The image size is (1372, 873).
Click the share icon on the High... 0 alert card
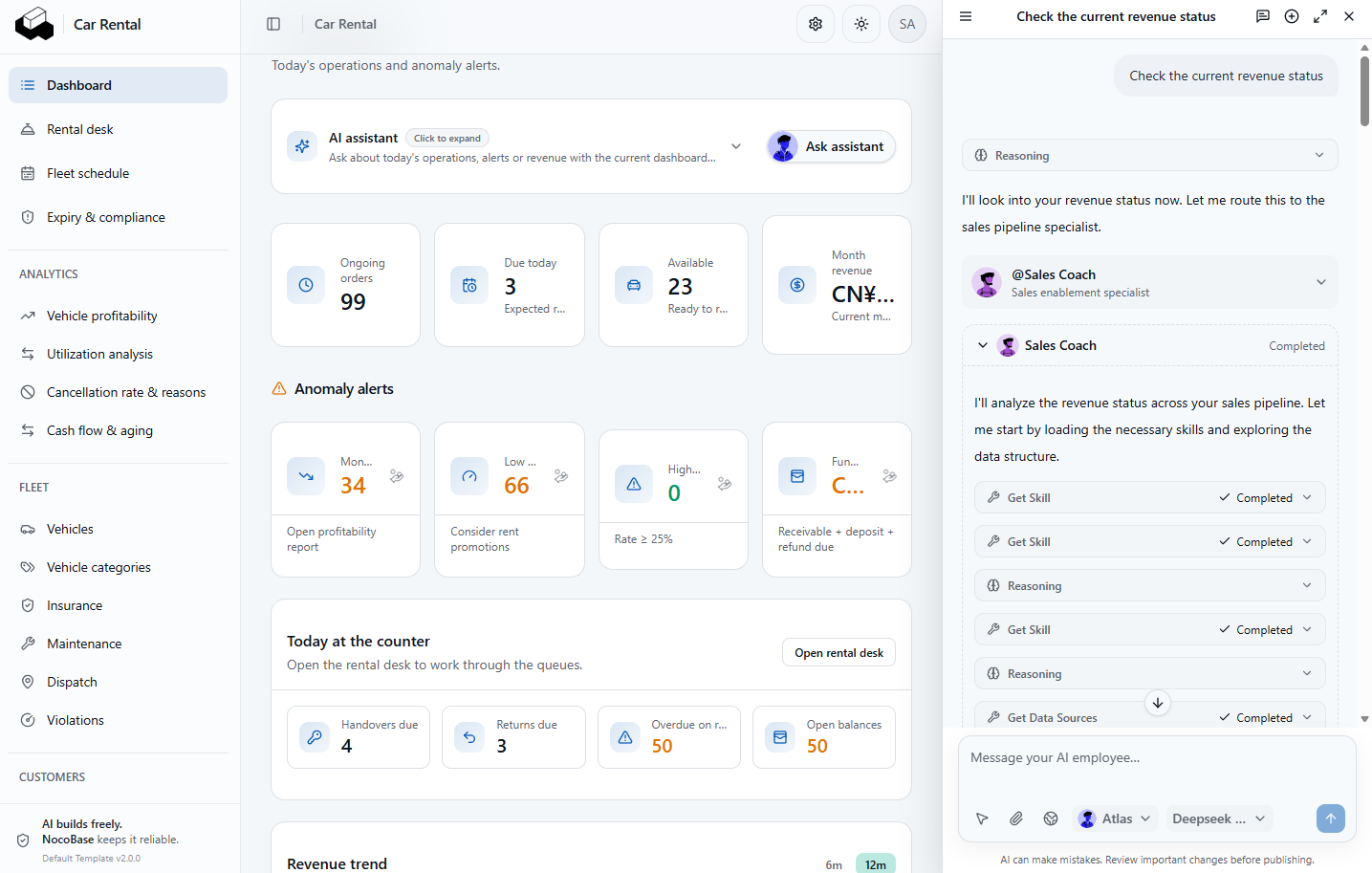(x=725, y=484)
